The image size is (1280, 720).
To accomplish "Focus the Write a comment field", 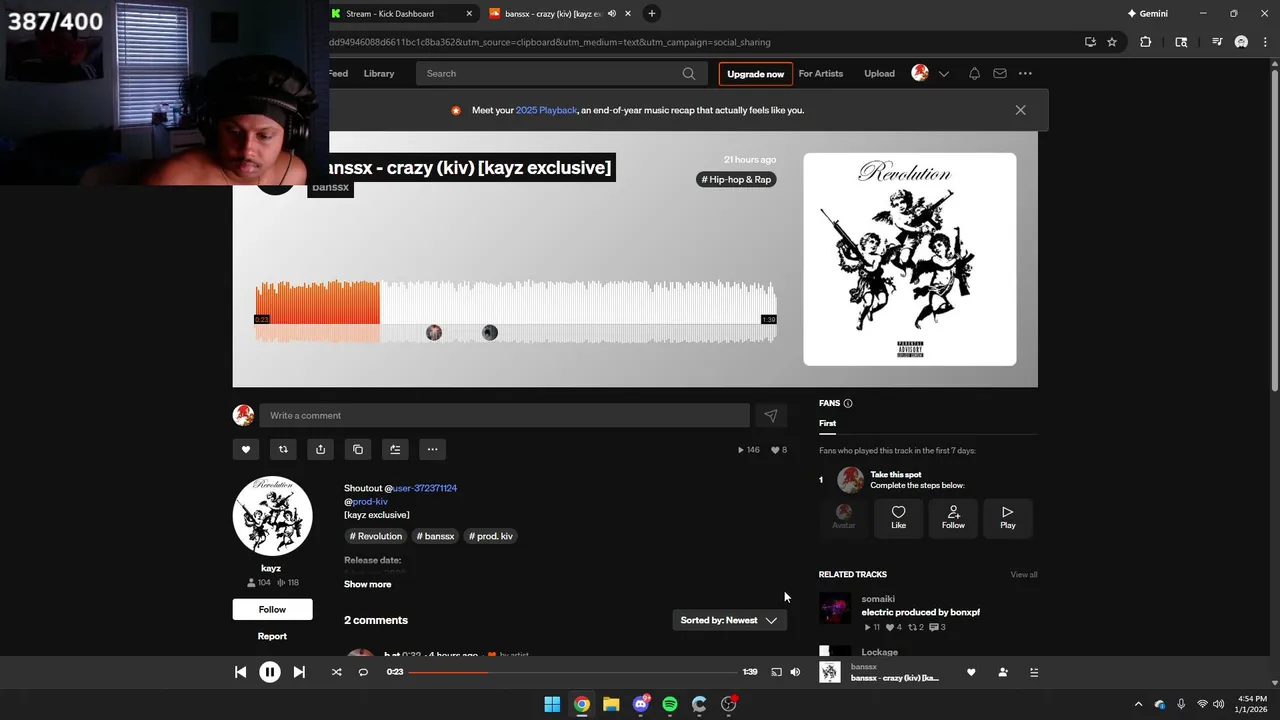I will click(504, 415).
